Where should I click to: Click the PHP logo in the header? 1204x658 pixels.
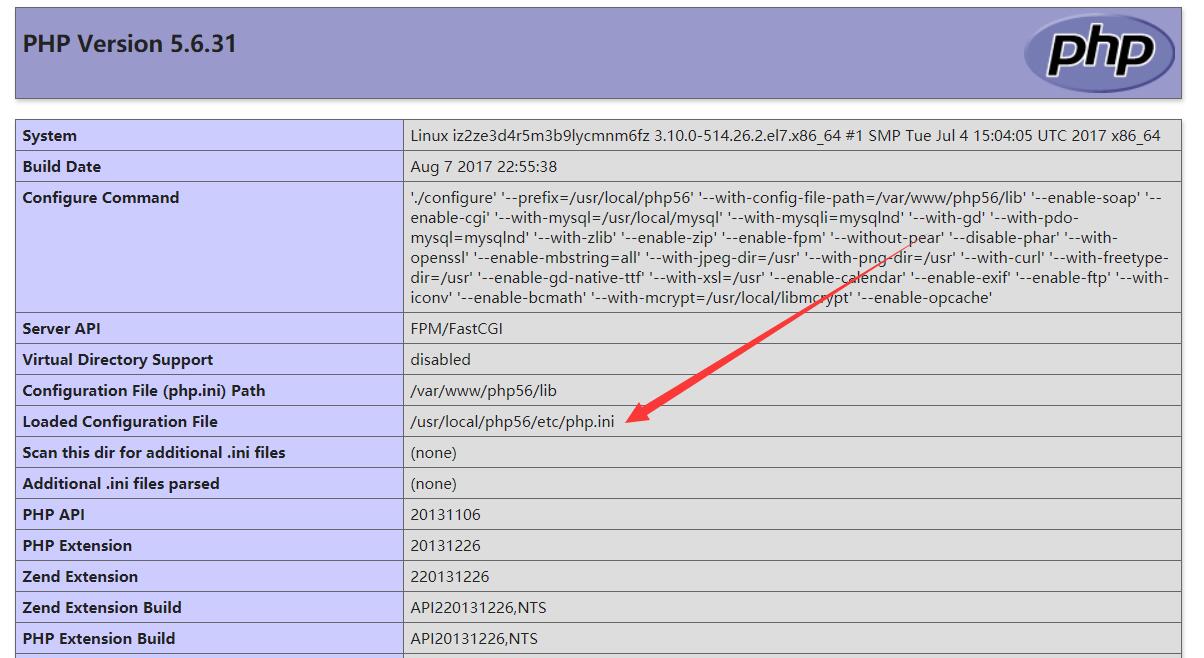pyautogui.click(x=1099, y=53)
